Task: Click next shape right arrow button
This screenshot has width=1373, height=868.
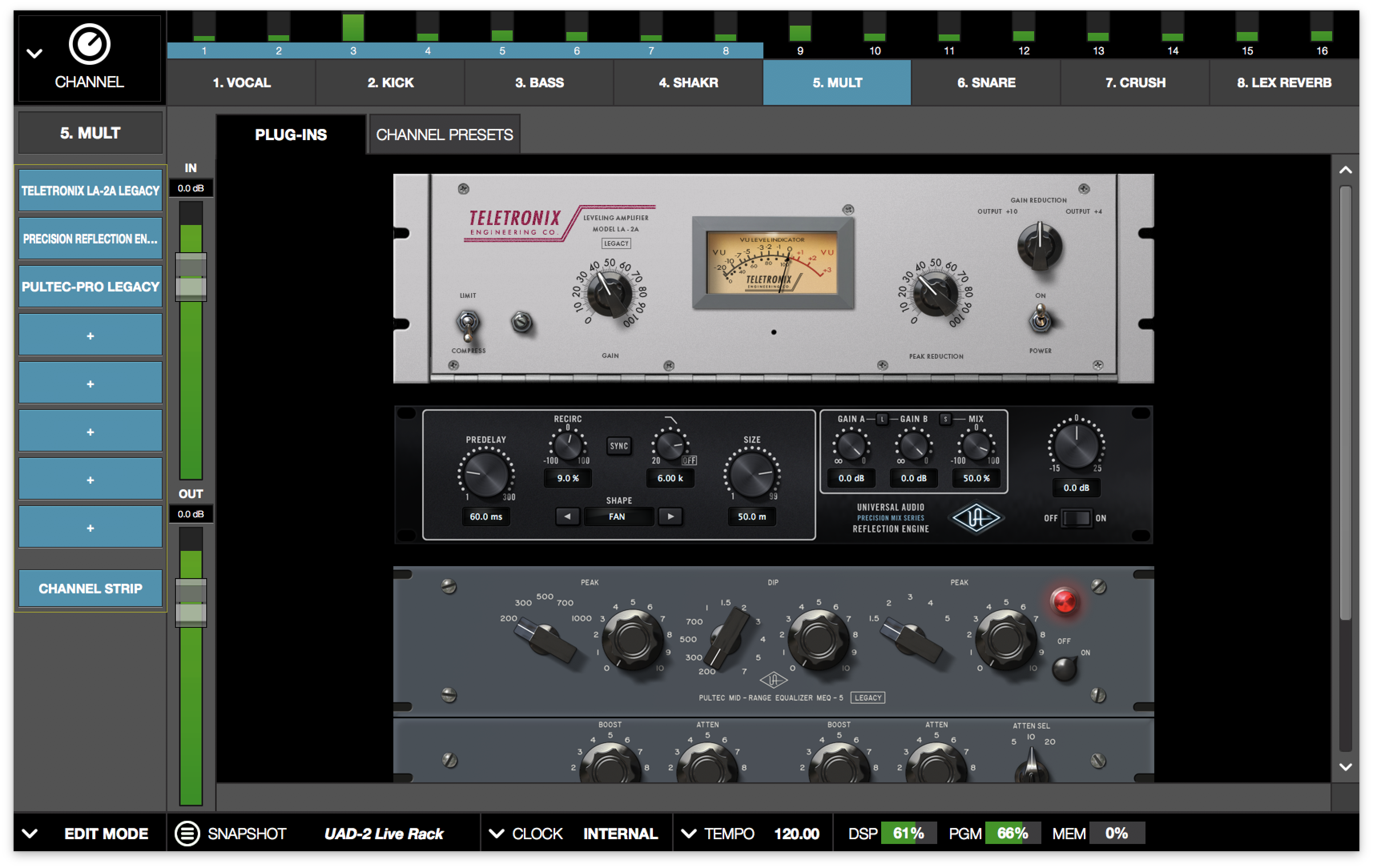Action: [670, 516]
